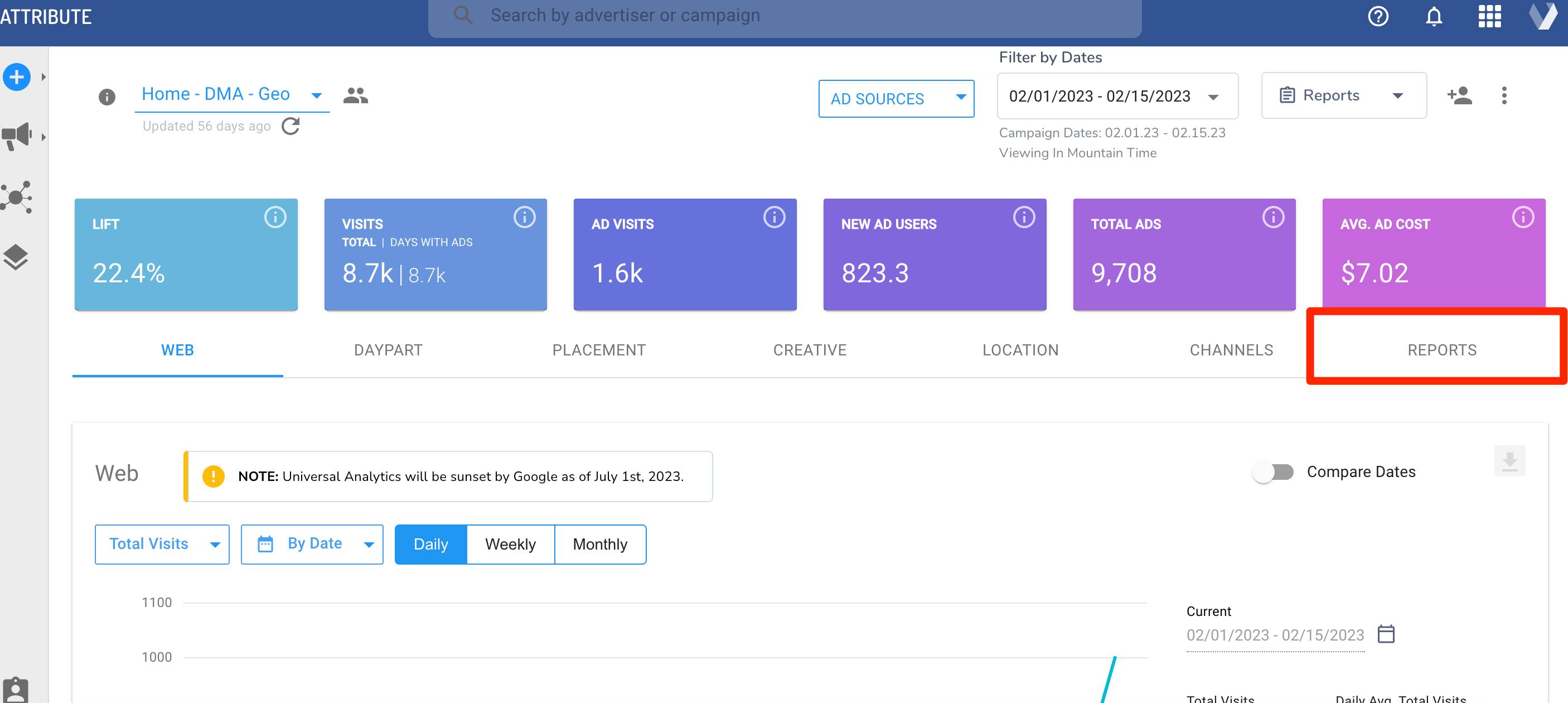Switch chart view to Monthly

pos(599,544)
